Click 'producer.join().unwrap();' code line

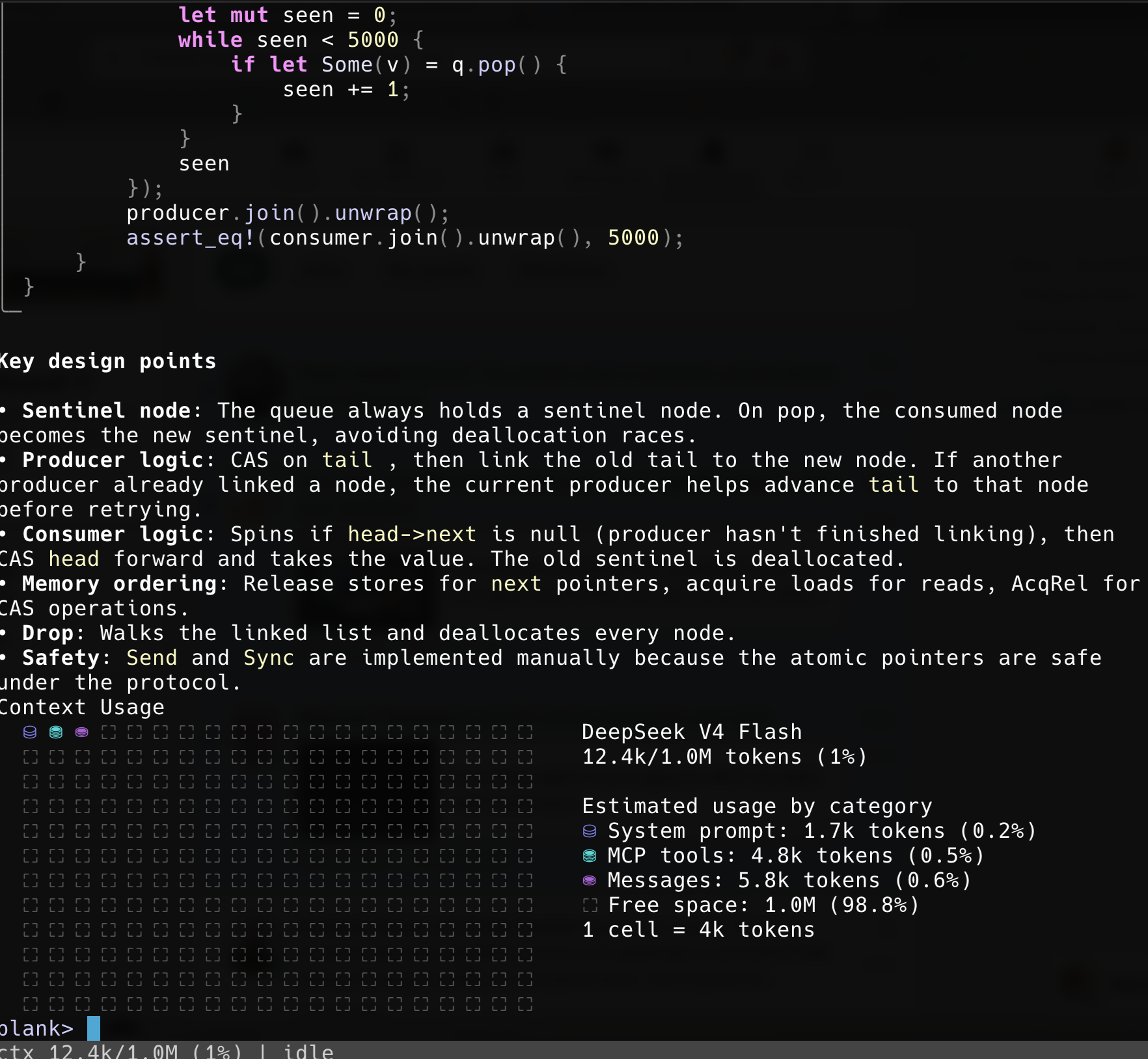288,213
